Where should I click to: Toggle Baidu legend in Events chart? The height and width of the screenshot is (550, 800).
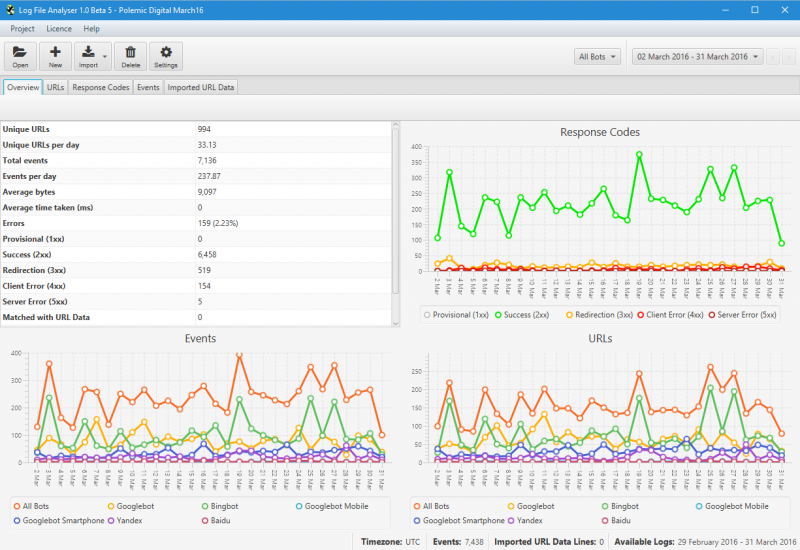click(216, 520)
